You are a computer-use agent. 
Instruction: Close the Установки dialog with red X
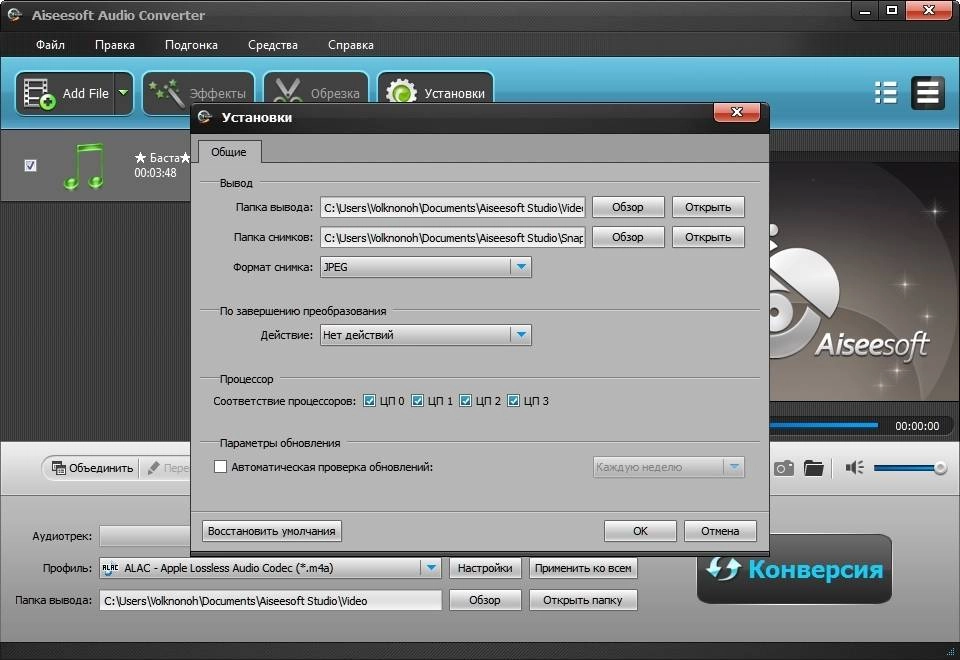[x=737, y=112]
